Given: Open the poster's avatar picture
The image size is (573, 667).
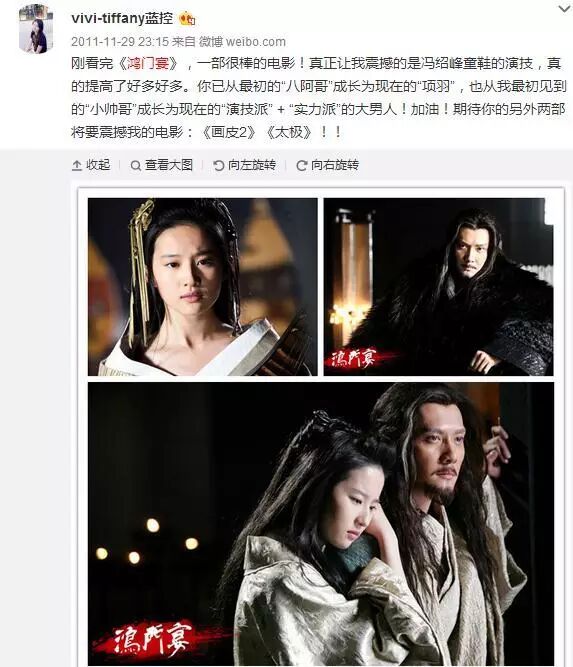Looking at the screenshot, I should [x=36, y=29].
